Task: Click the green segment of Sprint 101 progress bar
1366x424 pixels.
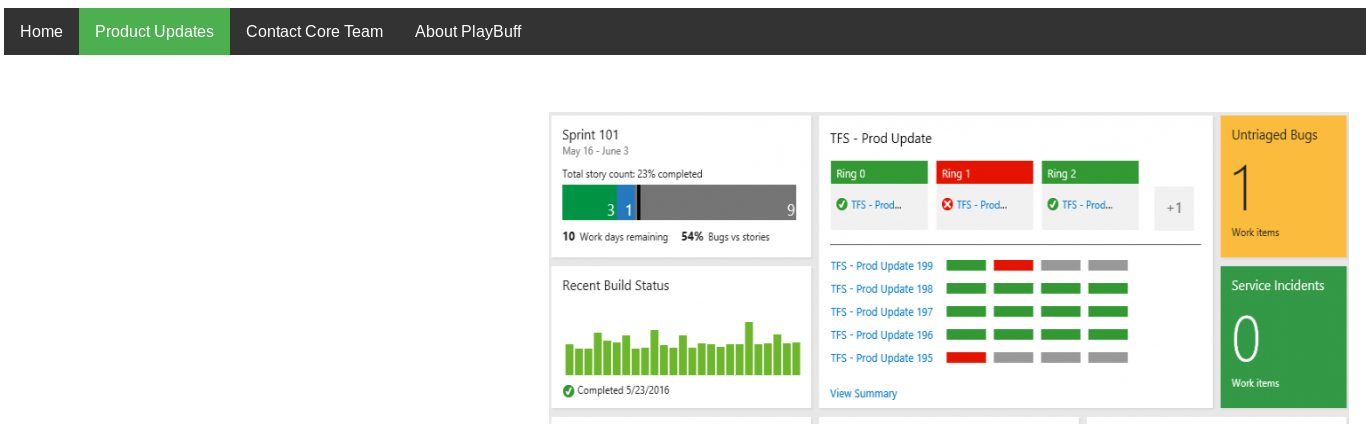Action: pos(588,202)
